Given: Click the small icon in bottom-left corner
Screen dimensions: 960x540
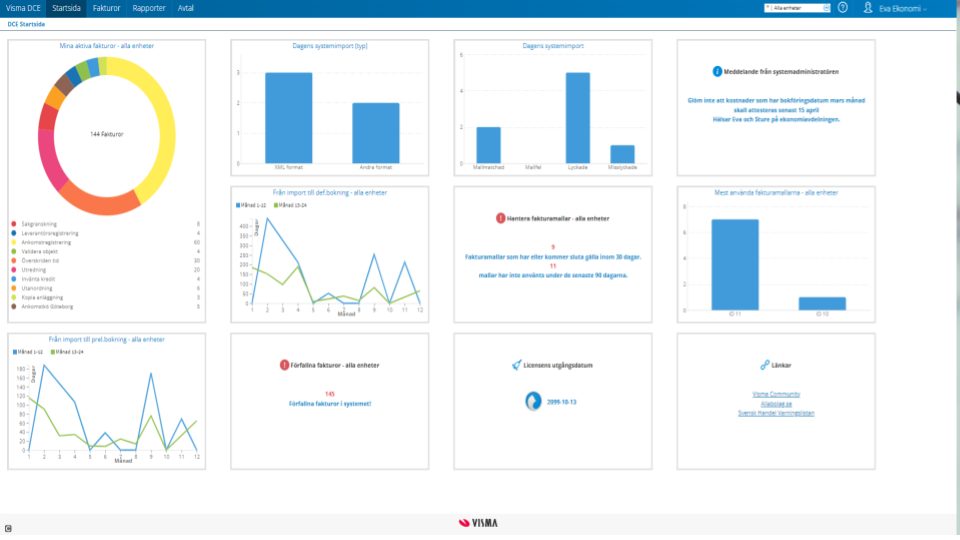Looking at the screenshot, I should pyautogui.click(x=8, y=528).
